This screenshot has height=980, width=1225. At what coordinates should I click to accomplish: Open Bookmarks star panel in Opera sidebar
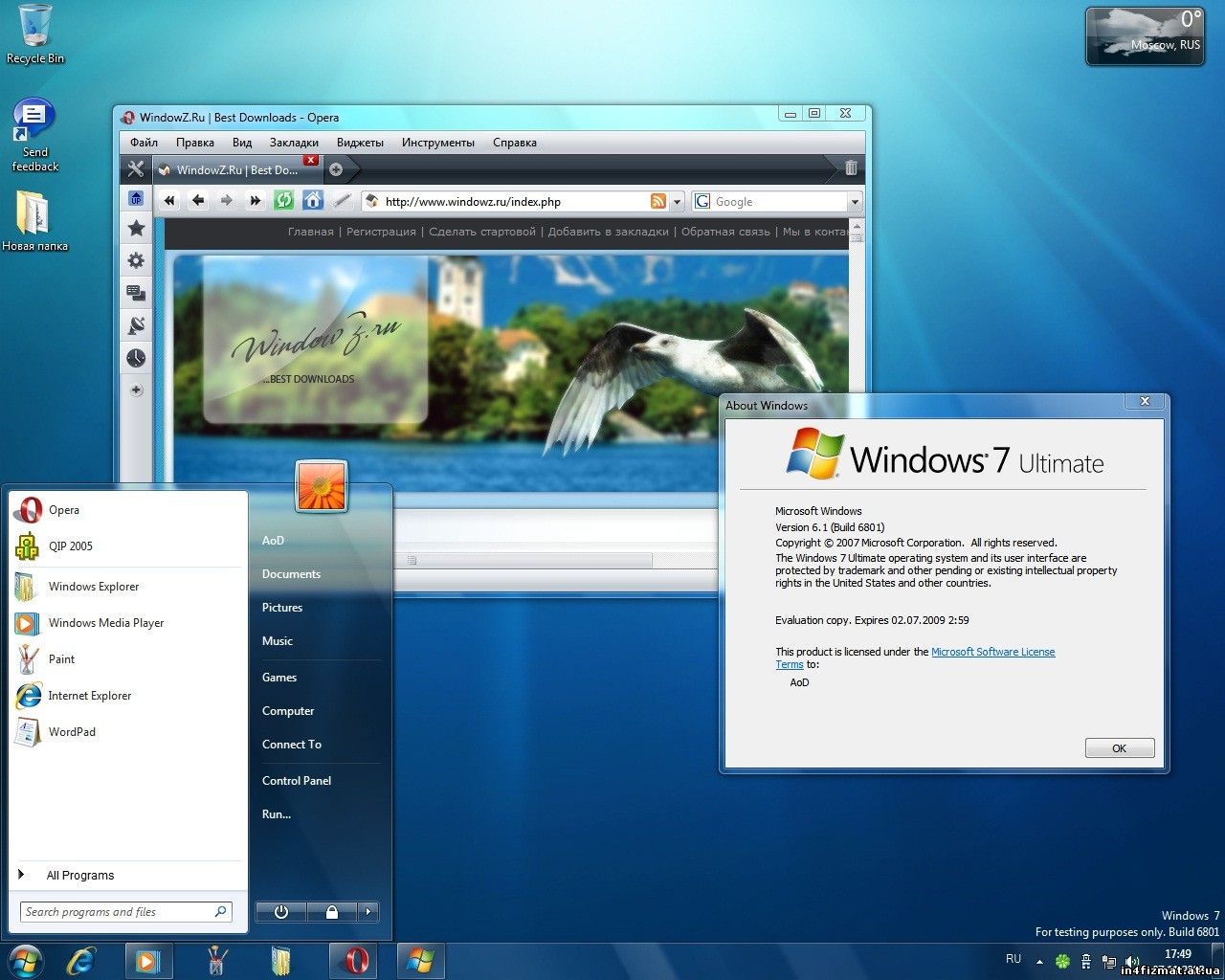[136, 228]
